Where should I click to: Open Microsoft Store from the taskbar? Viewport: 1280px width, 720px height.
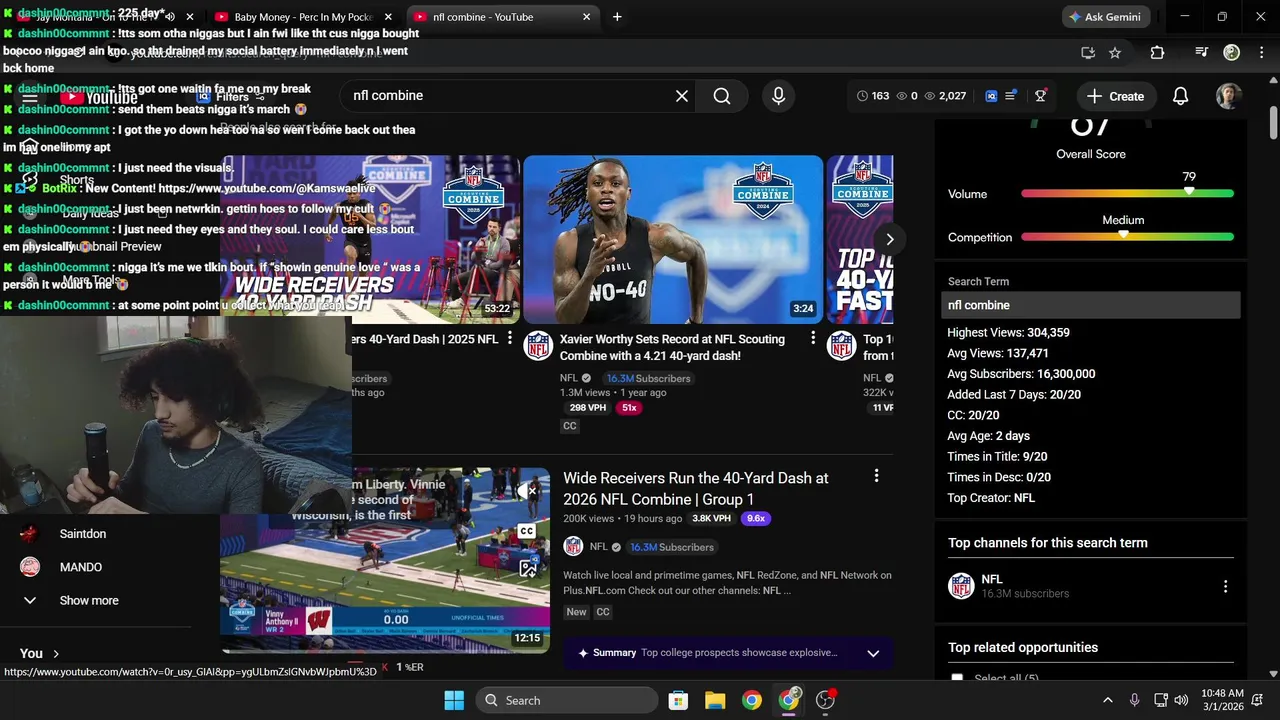[678, 700]
